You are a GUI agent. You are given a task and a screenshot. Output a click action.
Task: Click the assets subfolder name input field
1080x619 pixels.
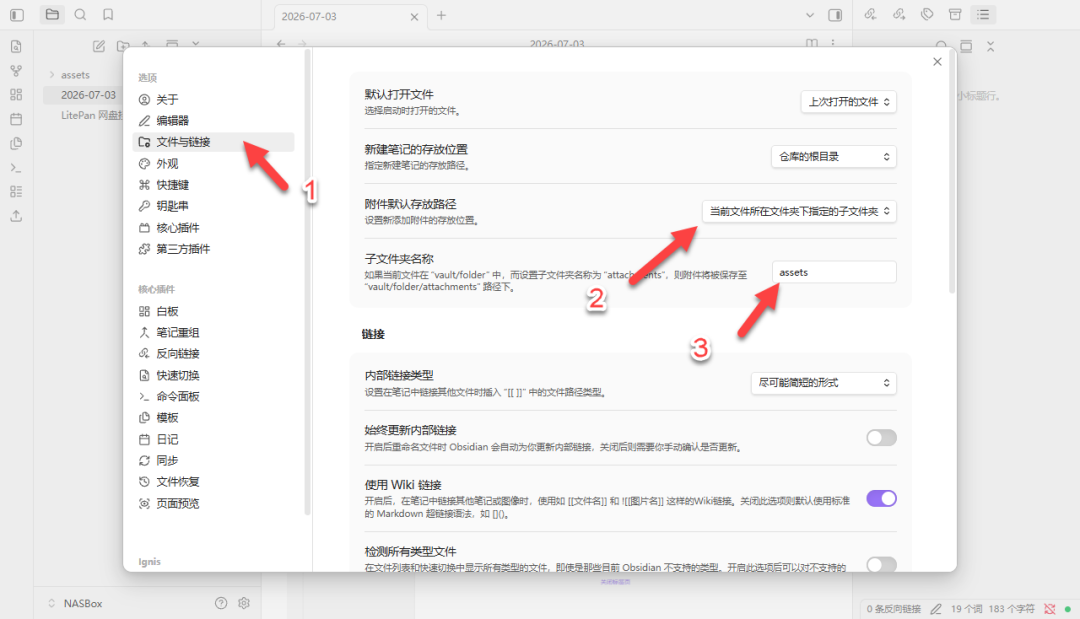click(834, 273)
